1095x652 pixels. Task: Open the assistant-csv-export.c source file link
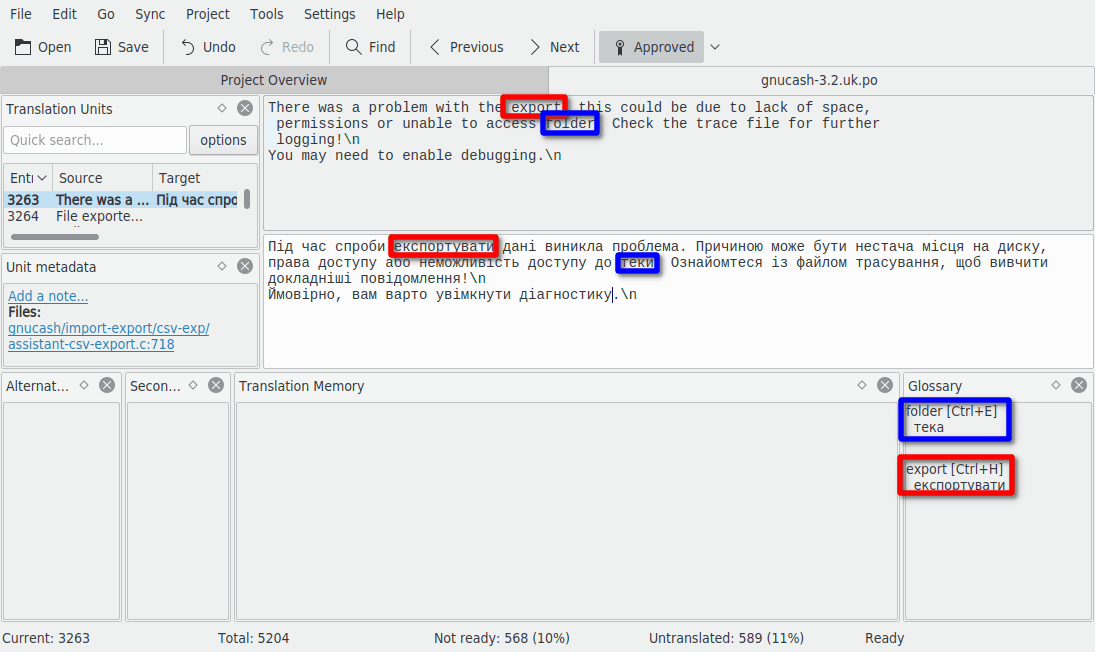click(91, 344)
